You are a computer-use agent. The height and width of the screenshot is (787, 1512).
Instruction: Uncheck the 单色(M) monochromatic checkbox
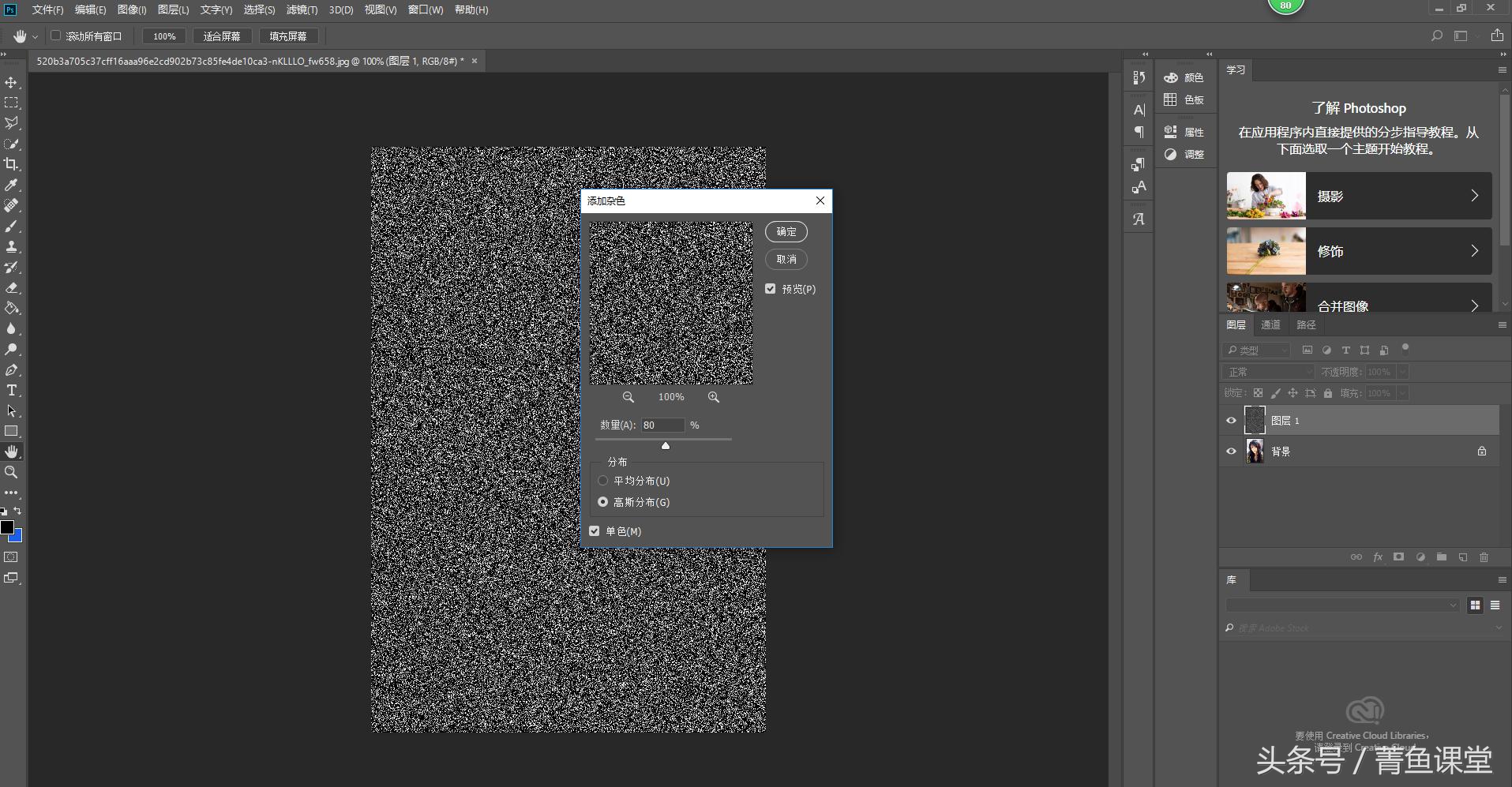click(595, 531)
